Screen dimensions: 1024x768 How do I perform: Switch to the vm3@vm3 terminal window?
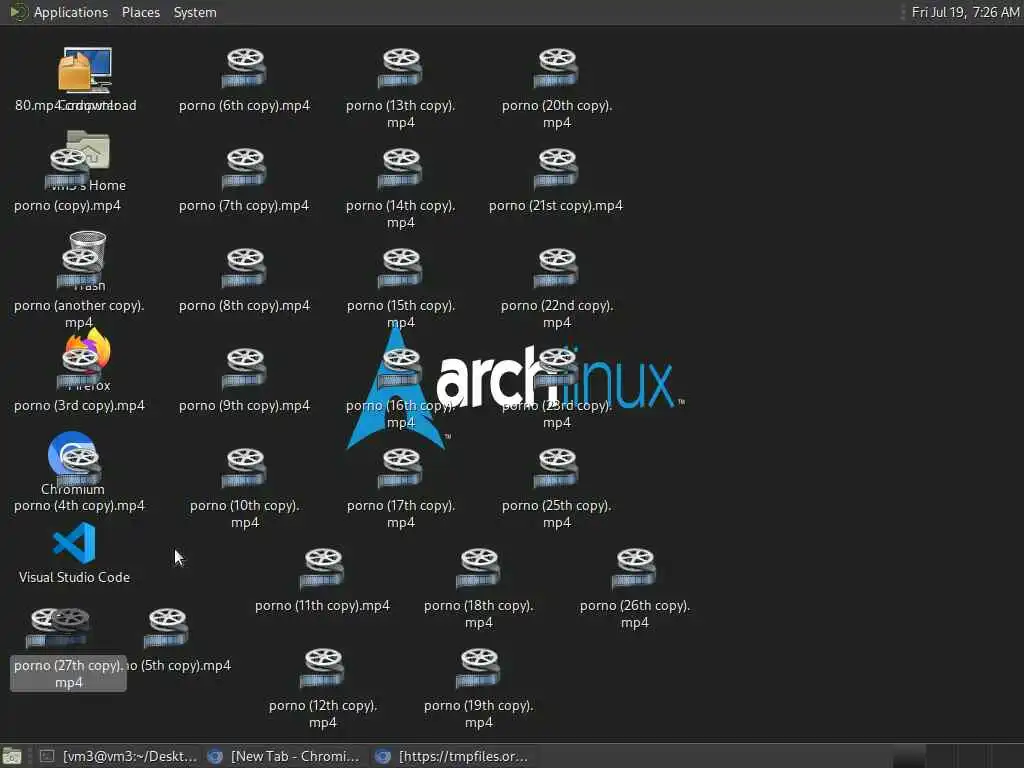(x=119, y=756)
